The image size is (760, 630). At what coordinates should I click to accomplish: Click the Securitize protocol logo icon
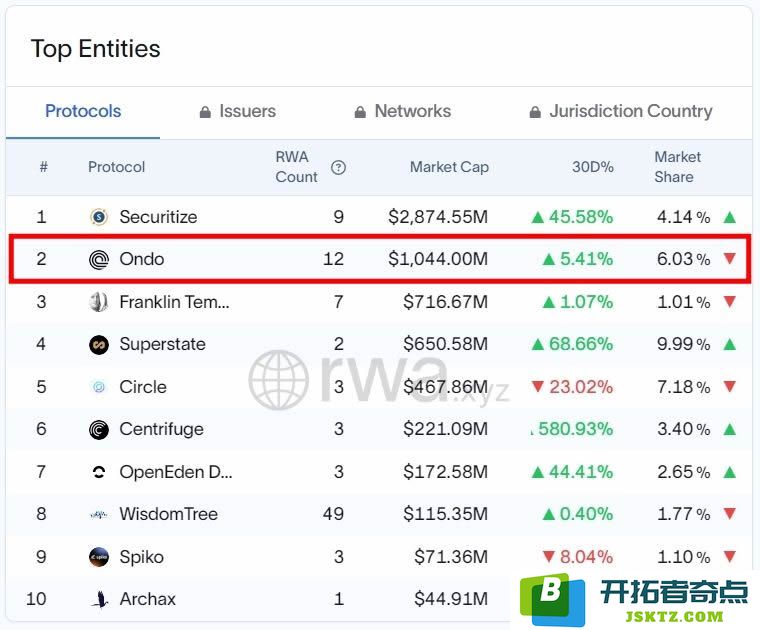[x=99, y=217]
